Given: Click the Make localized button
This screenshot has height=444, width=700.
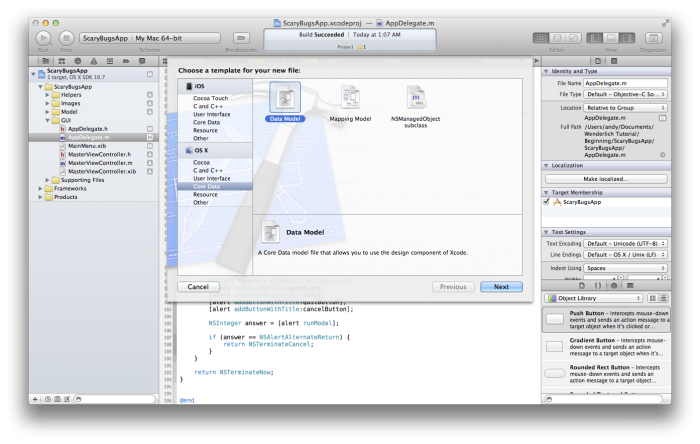Looking at the screenshot, I should [606, 179].
